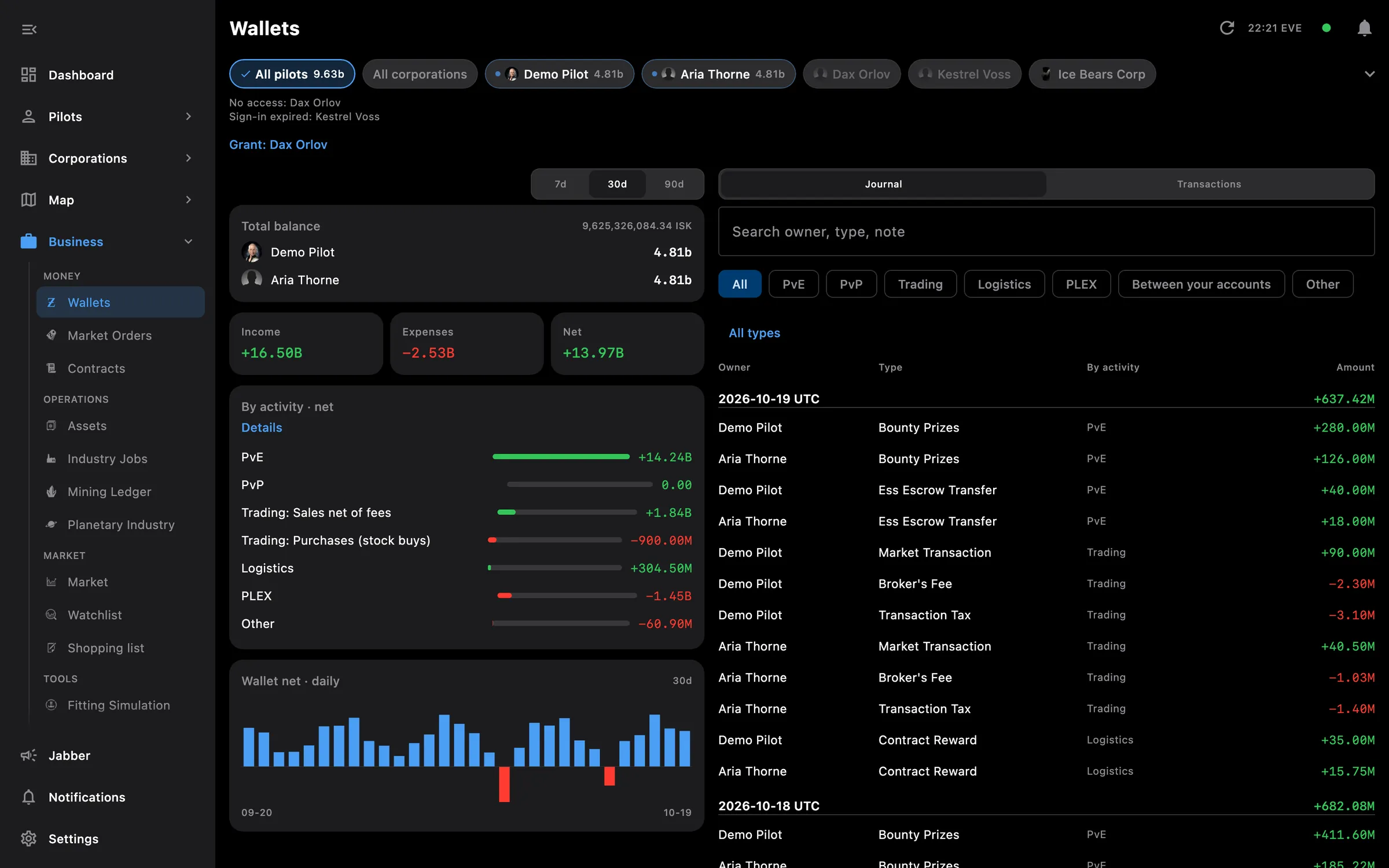This screenshot has height=868, width=1389.
Task: Expand the wallet chips row chevron
Action: (x=1369, y=74)
